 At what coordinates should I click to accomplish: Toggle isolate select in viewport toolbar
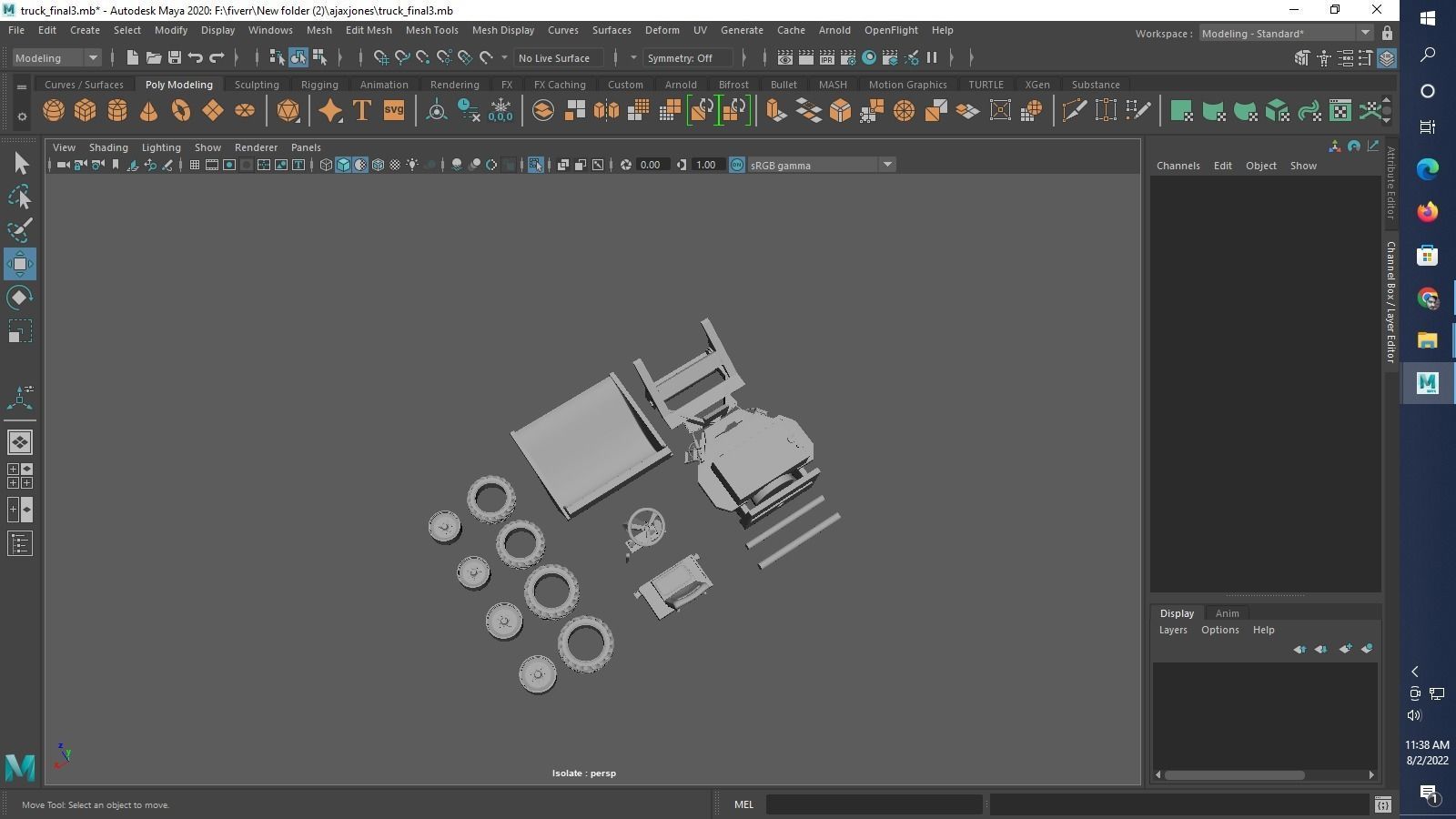pyautogui.click(x=535, y=165)
